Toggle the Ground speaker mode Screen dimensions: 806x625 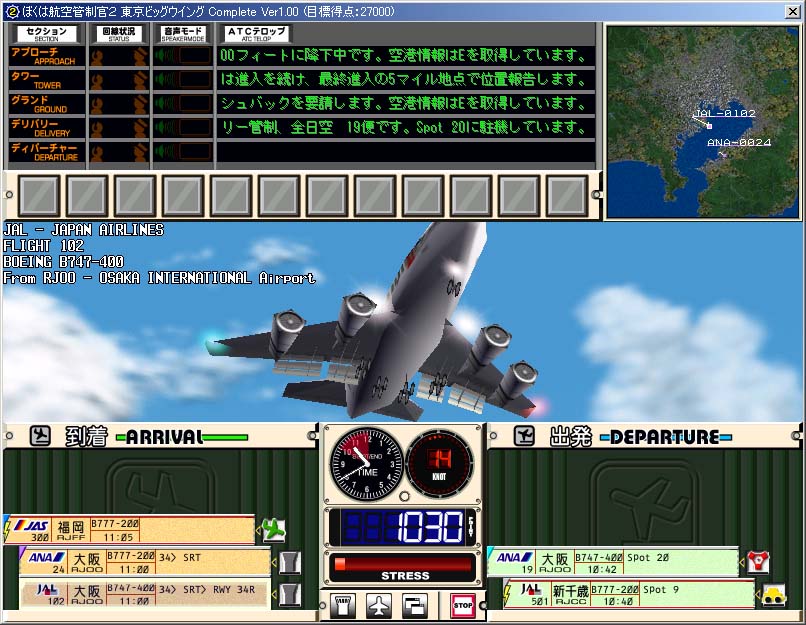tap(183, 104)
